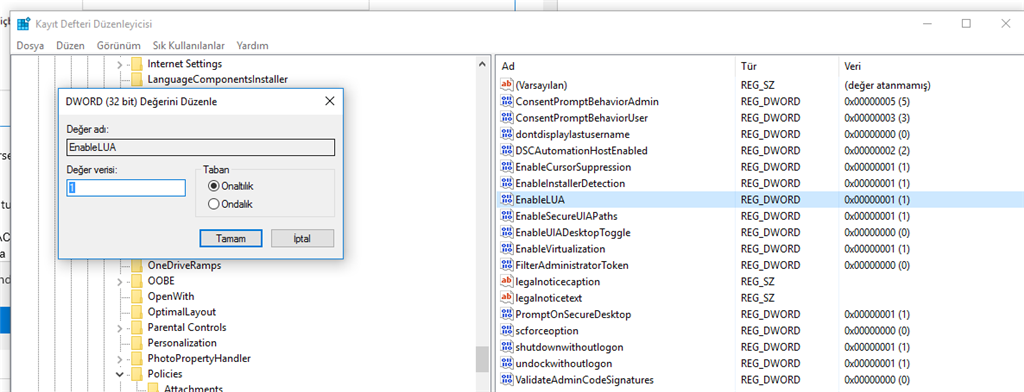Select the EnableLUA value name
Viewport: 1024px width, 392px height.
[539, 199]
